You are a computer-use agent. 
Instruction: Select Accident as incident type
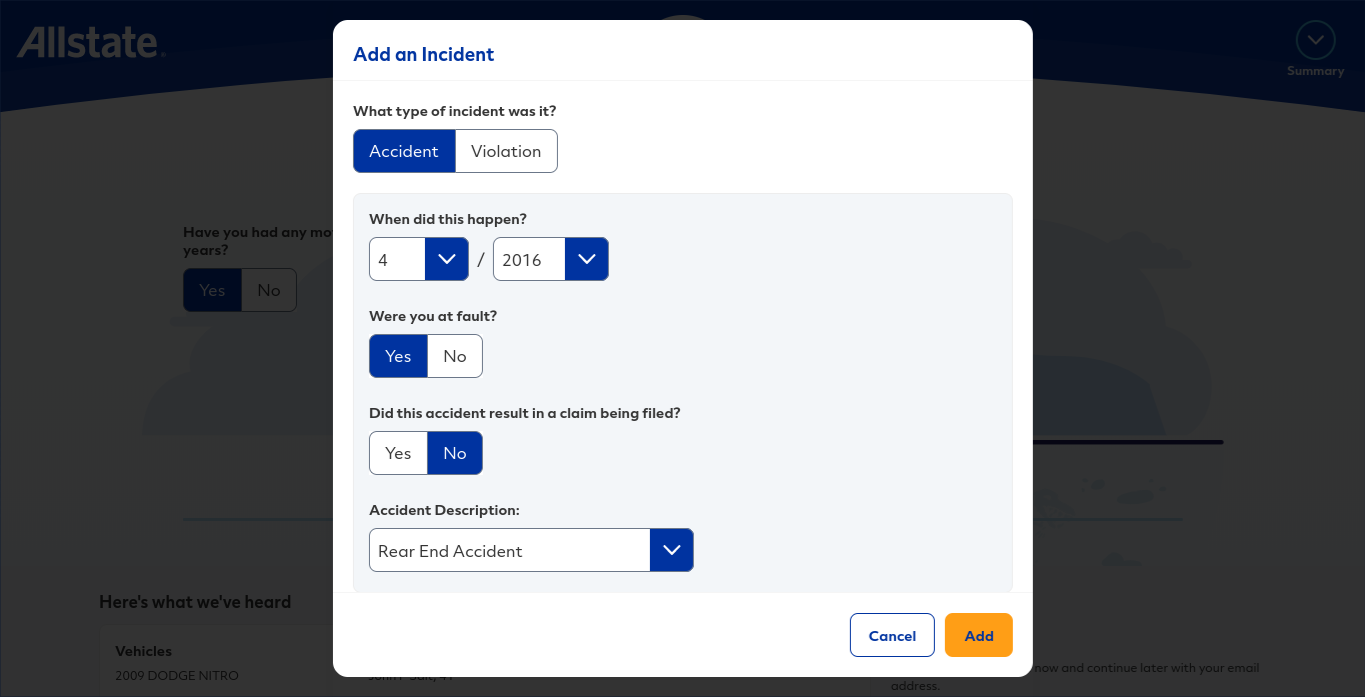coord(404,151)
